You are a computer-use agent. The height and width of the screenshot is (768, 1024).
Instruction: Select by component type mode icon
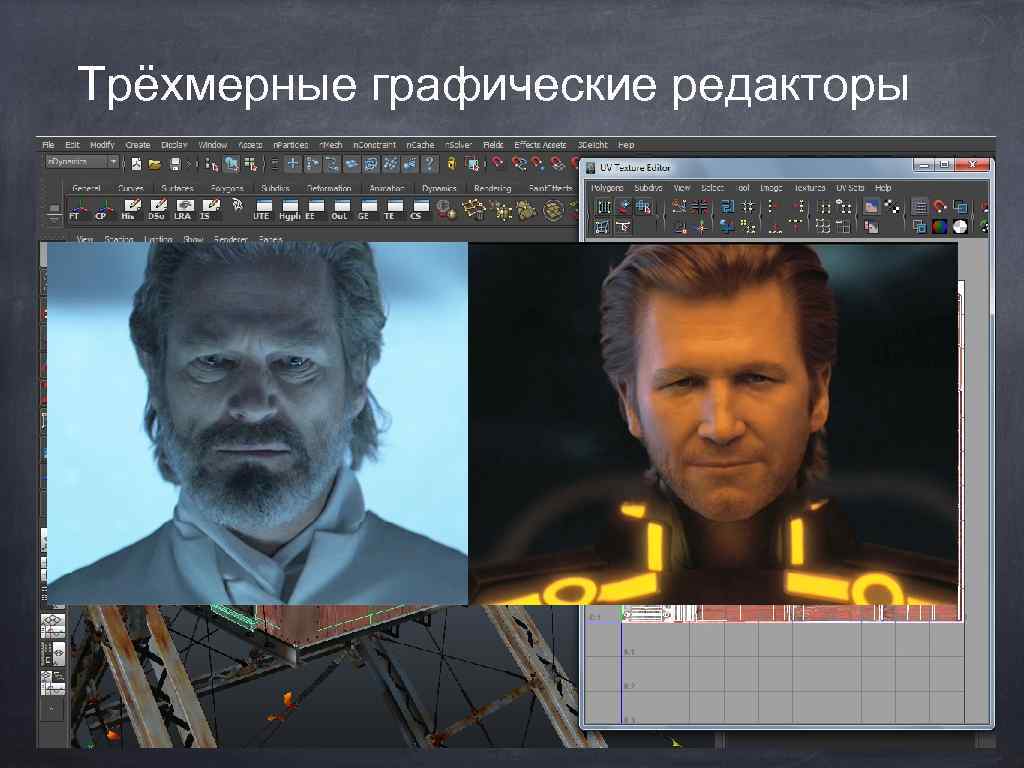pos(251,164)
